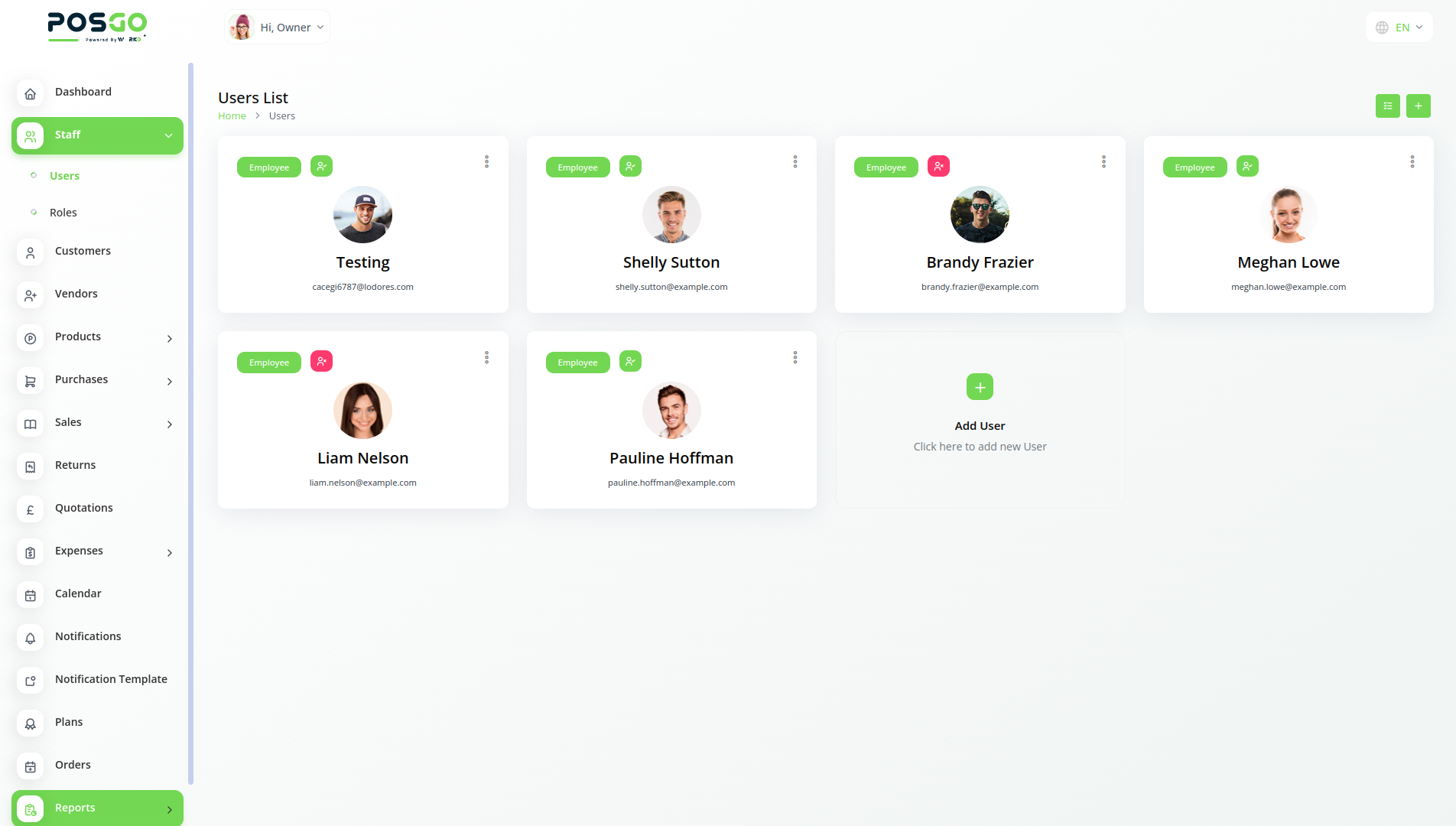The width and height of the screenshot is (1456, 826).
Task: Click the sidebar vertical scrollbar
Action: pos(190,423)
